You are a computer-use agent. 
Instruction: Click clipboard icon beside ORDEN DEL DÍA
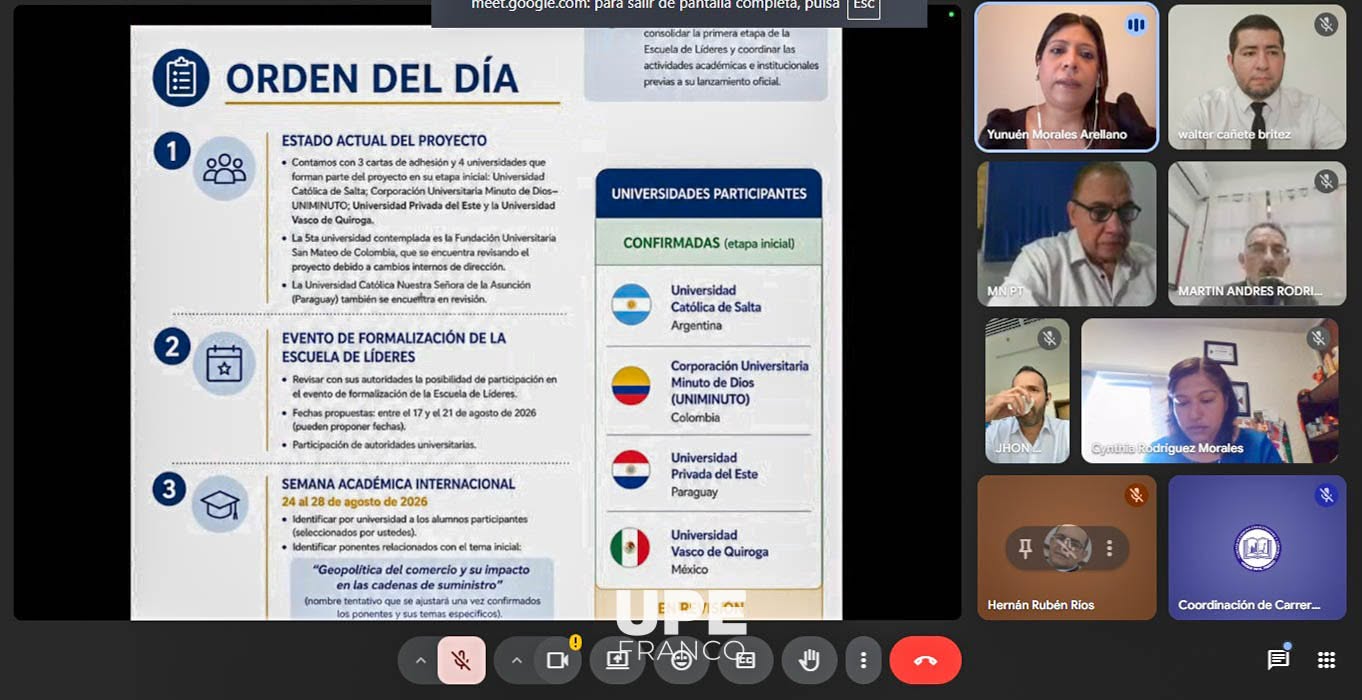(x=181, y=78)
